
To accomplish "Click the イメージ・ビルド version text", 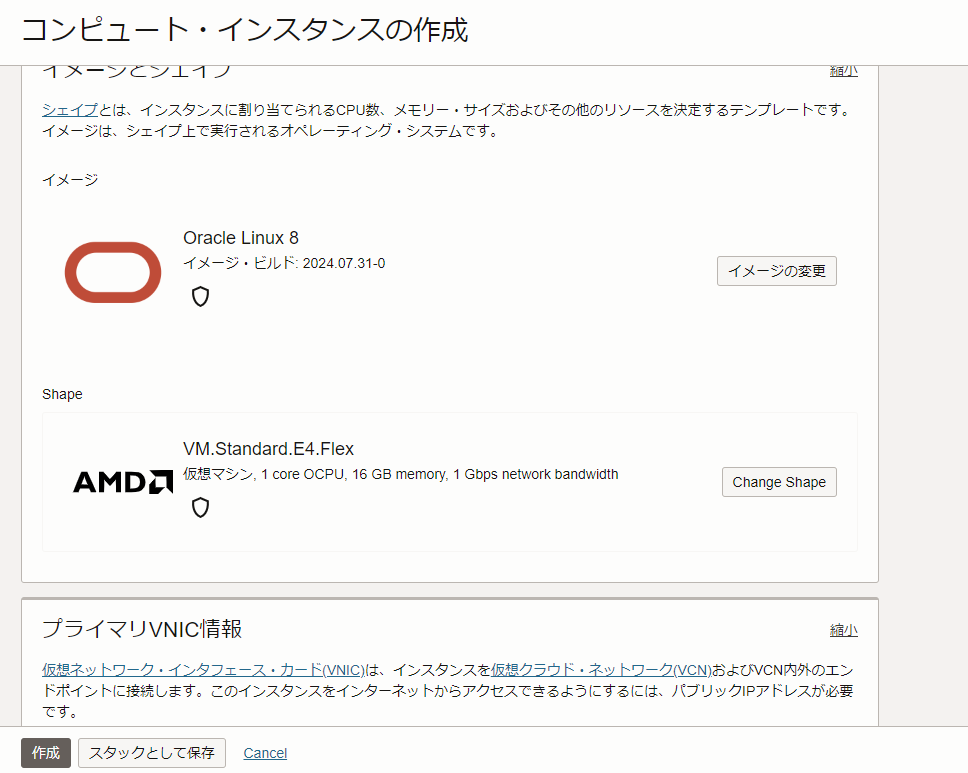I will tap(284, 262).
